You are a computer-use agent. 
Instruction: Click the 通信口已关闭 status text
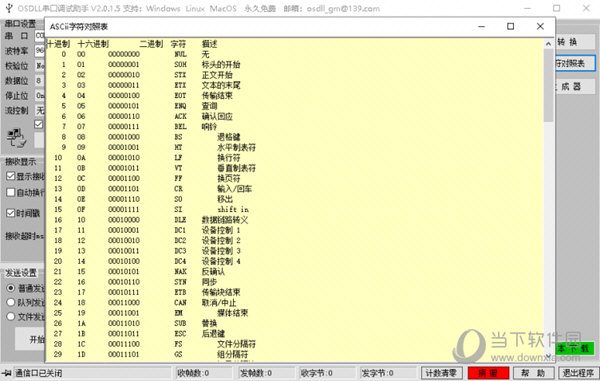tap(38, 373)
